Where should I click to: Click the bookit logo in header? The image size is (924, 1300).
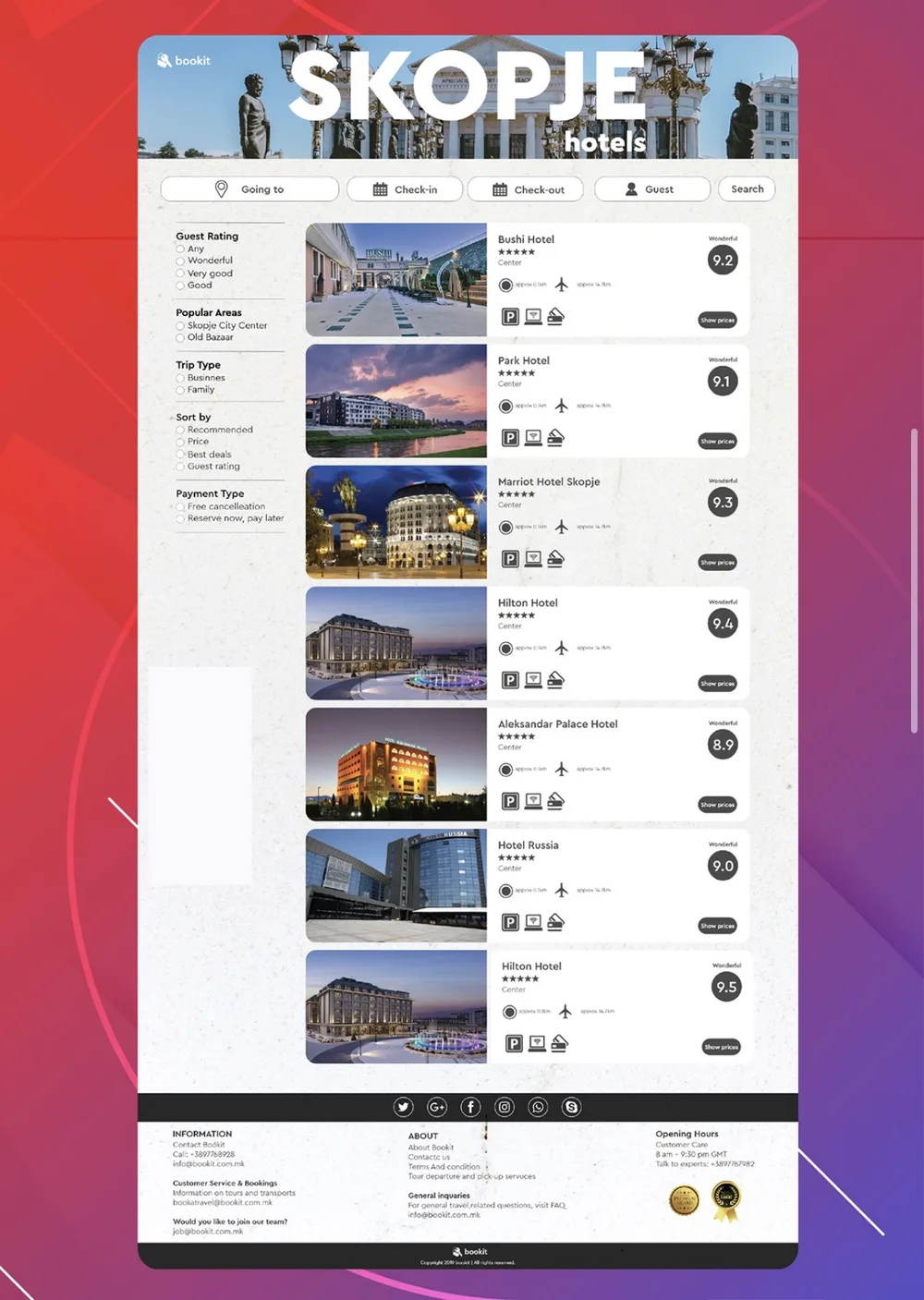click(x=183, y=61)
